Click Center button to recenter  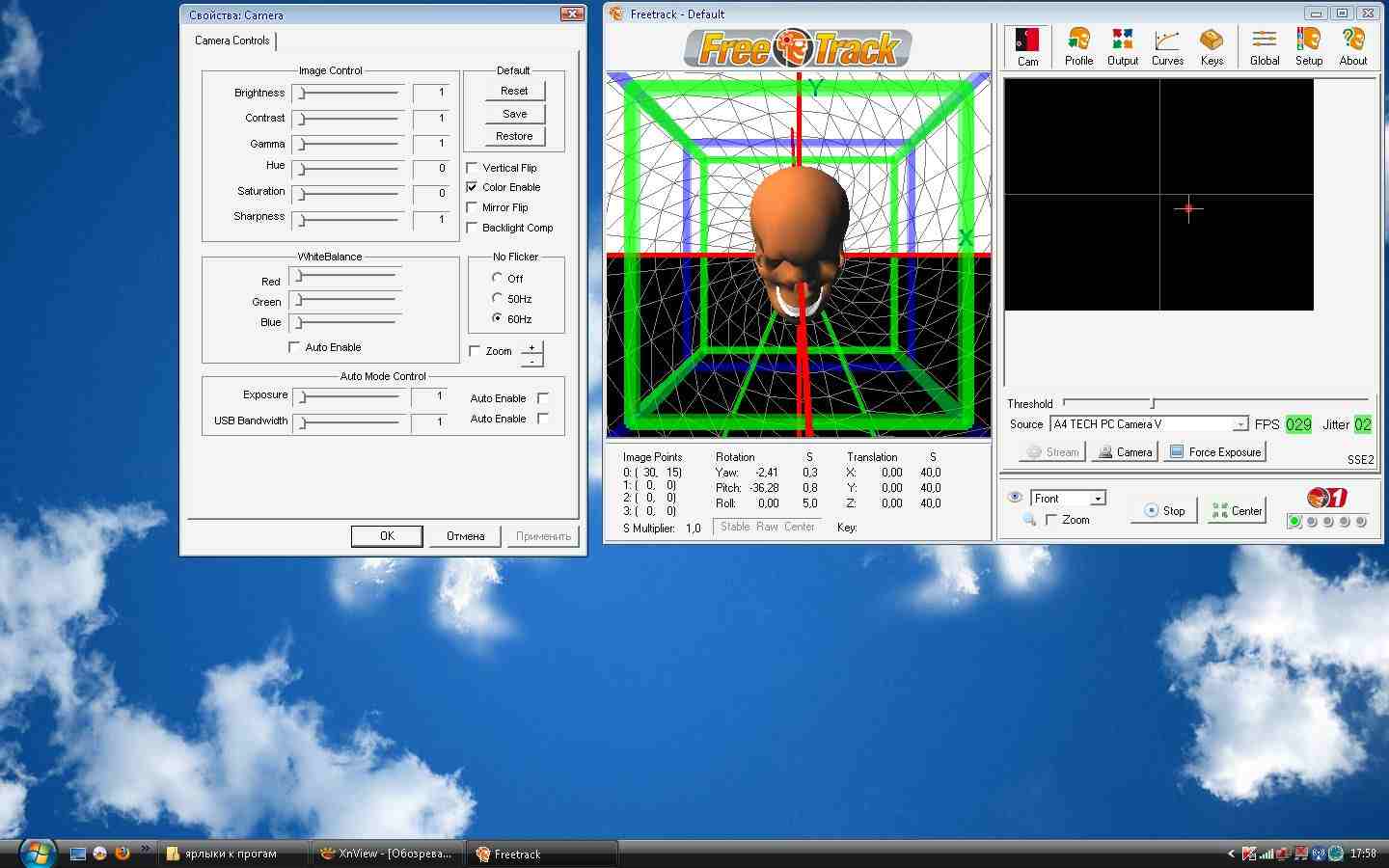1237,511
